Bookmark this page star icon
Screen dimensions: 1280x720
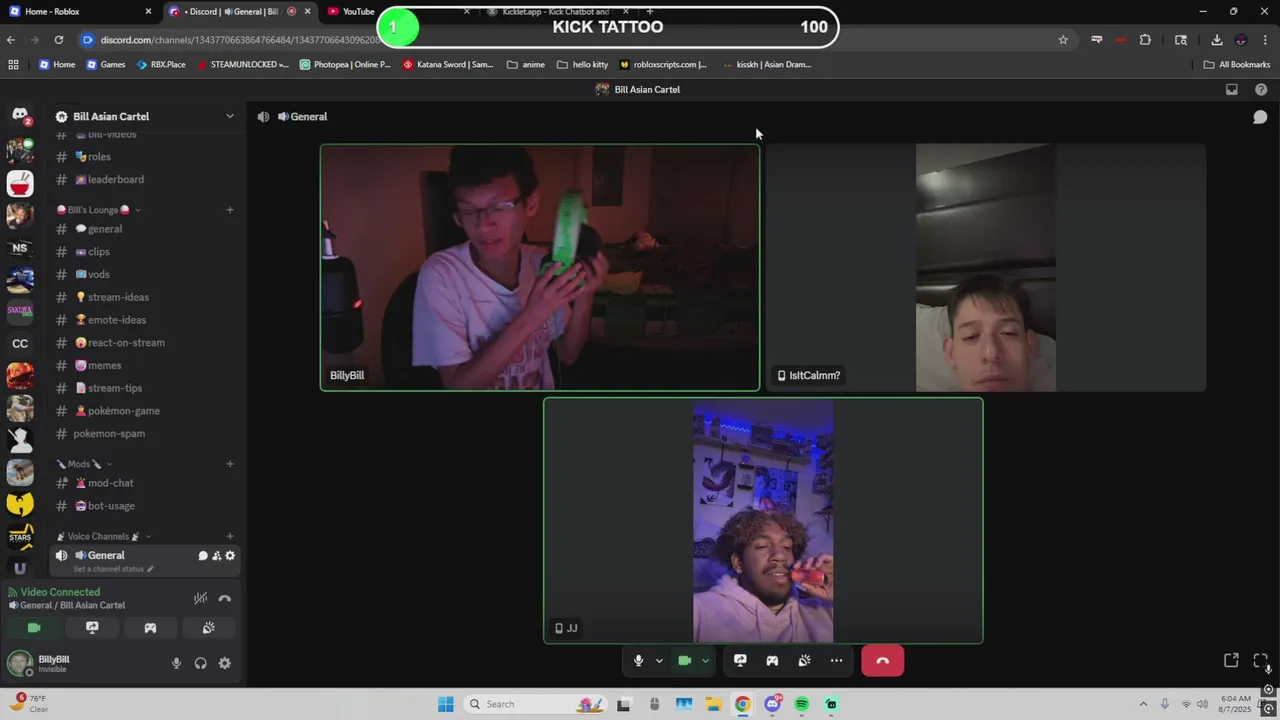(1063, 40)
